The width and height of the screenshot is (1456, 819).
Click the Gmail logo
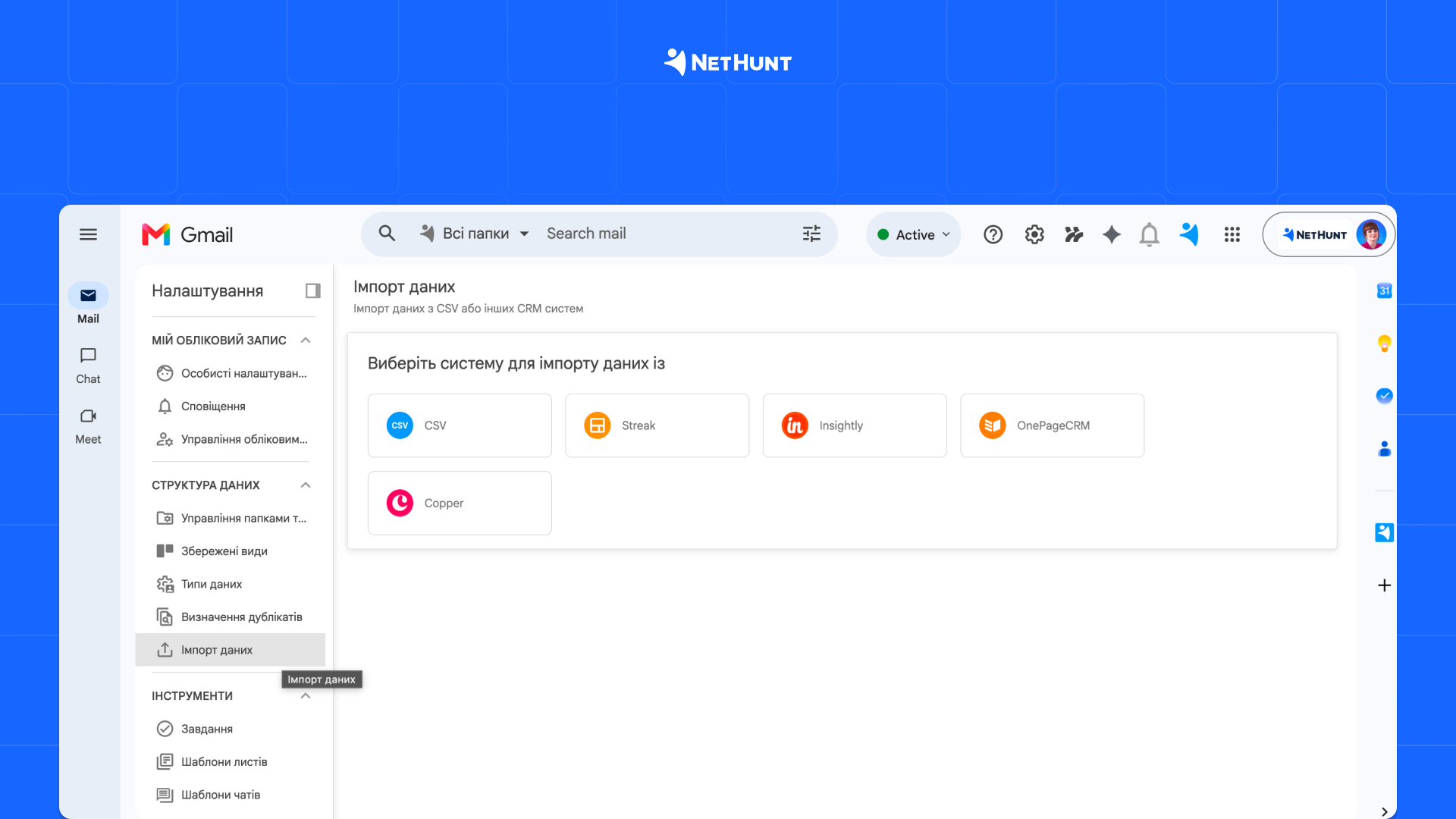187,234
